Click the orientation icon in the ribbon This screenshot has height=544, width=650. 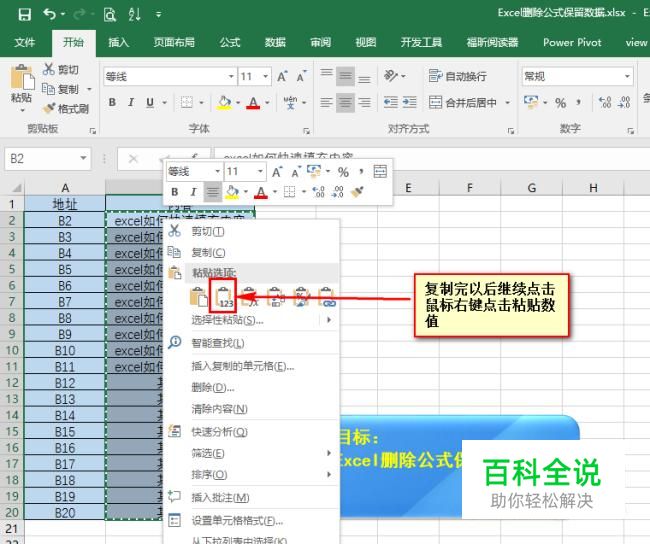click(390, 76)
